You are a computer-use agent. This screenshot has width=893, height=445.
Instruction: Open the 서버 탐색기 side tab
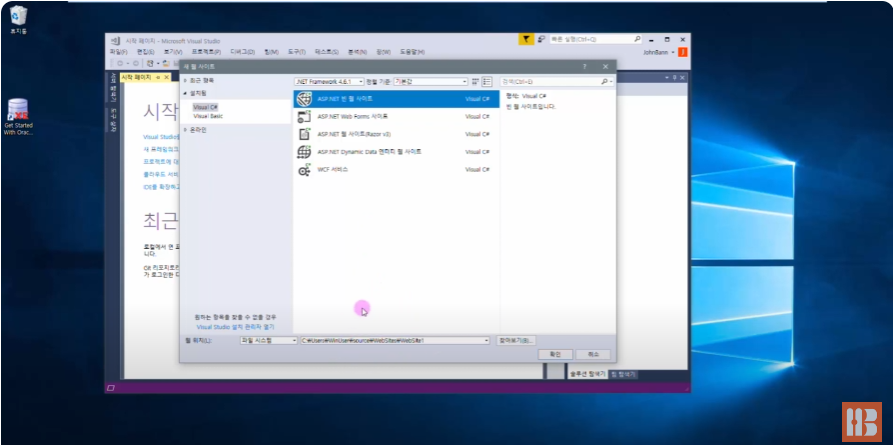[x=113, y=86]
